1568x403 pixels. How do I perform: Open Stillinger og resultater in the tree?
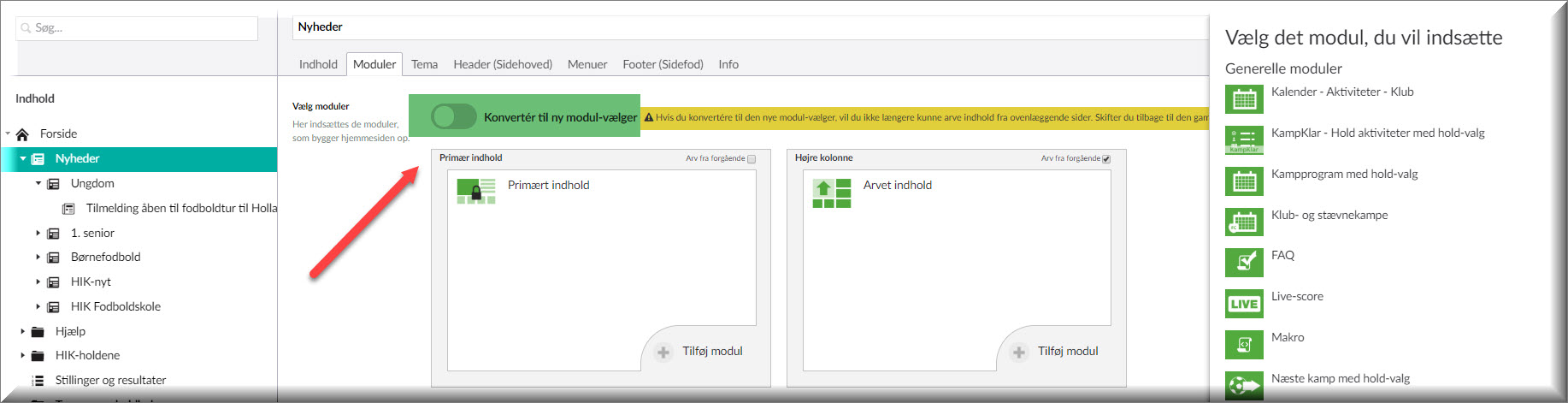(x=110, y=380)
